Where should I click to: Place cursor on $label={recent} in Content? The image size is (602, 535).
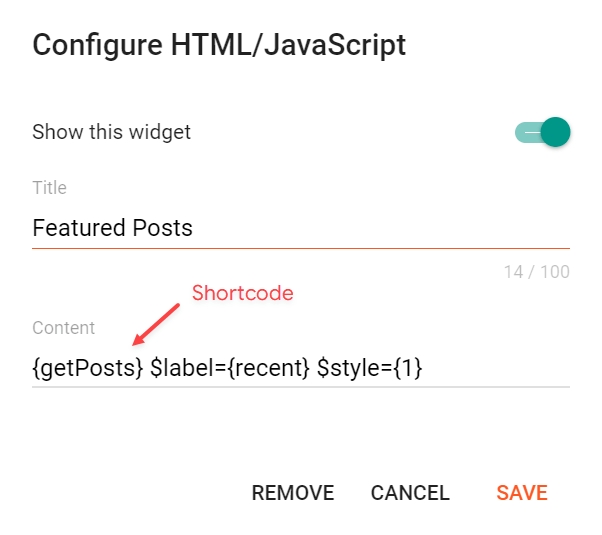tap(230, 368)
